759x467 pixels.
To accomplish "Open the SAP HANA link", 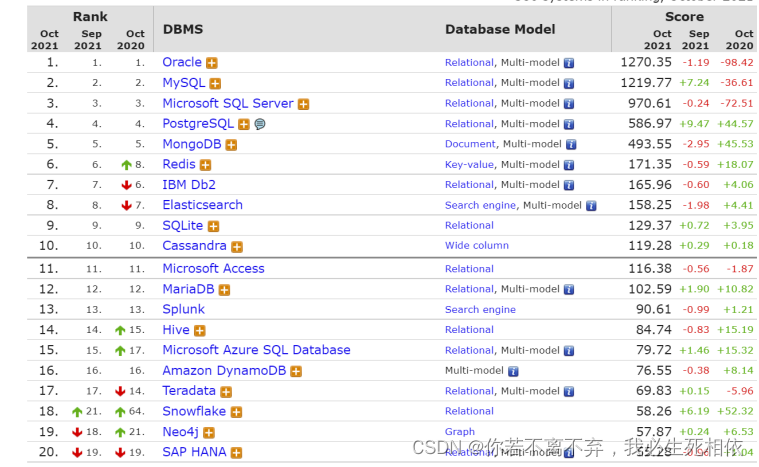I will pos(194,452).
